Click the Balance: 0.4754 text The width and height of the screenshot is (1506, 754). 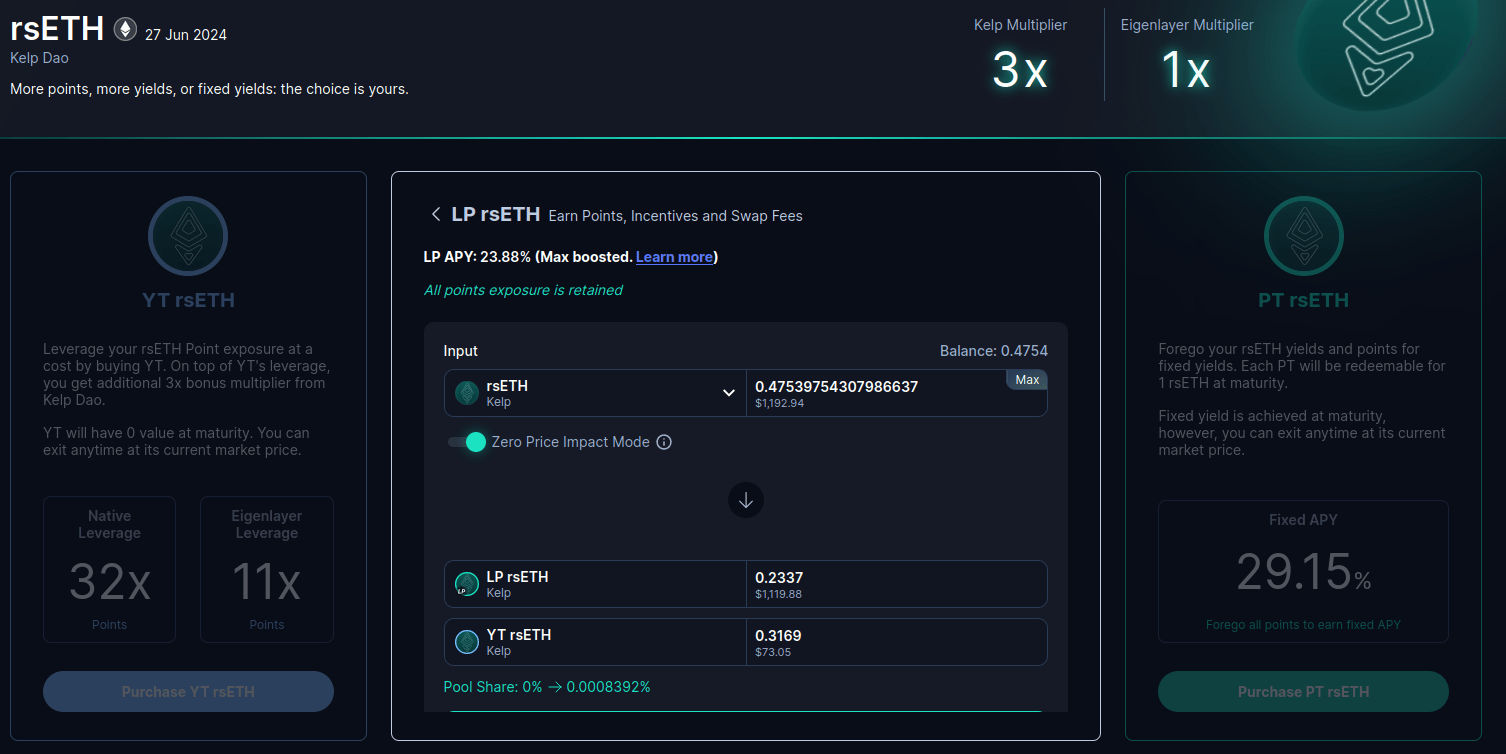point(993,351)
